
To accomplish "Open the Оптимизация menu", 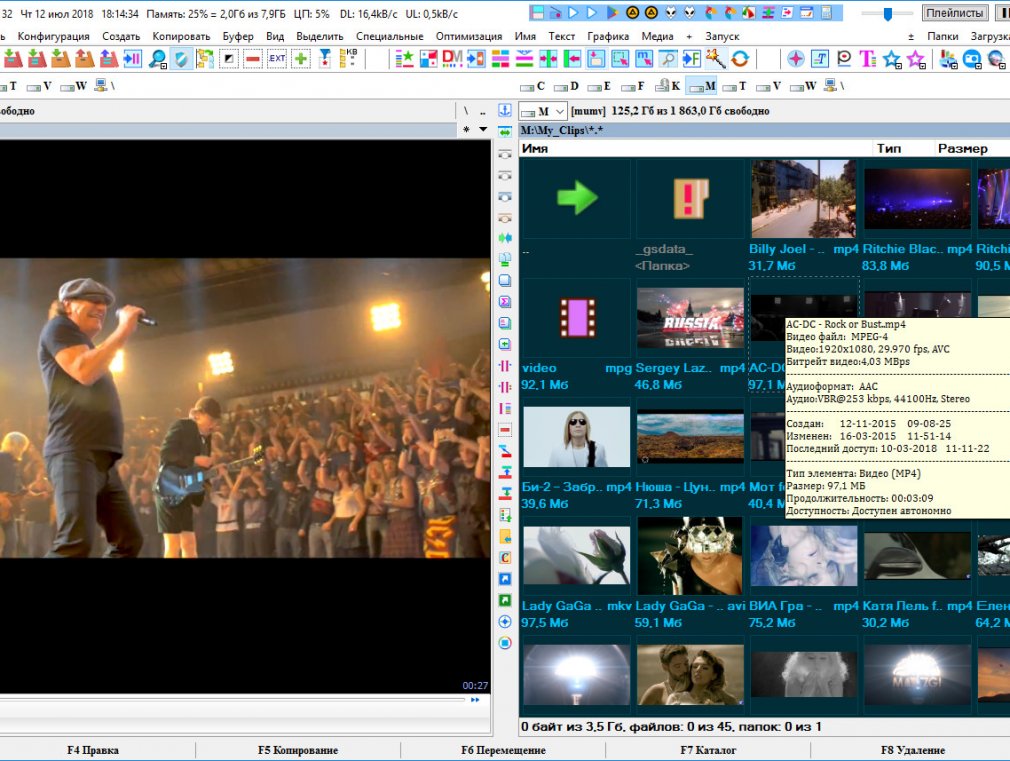I will pos(469,37).
